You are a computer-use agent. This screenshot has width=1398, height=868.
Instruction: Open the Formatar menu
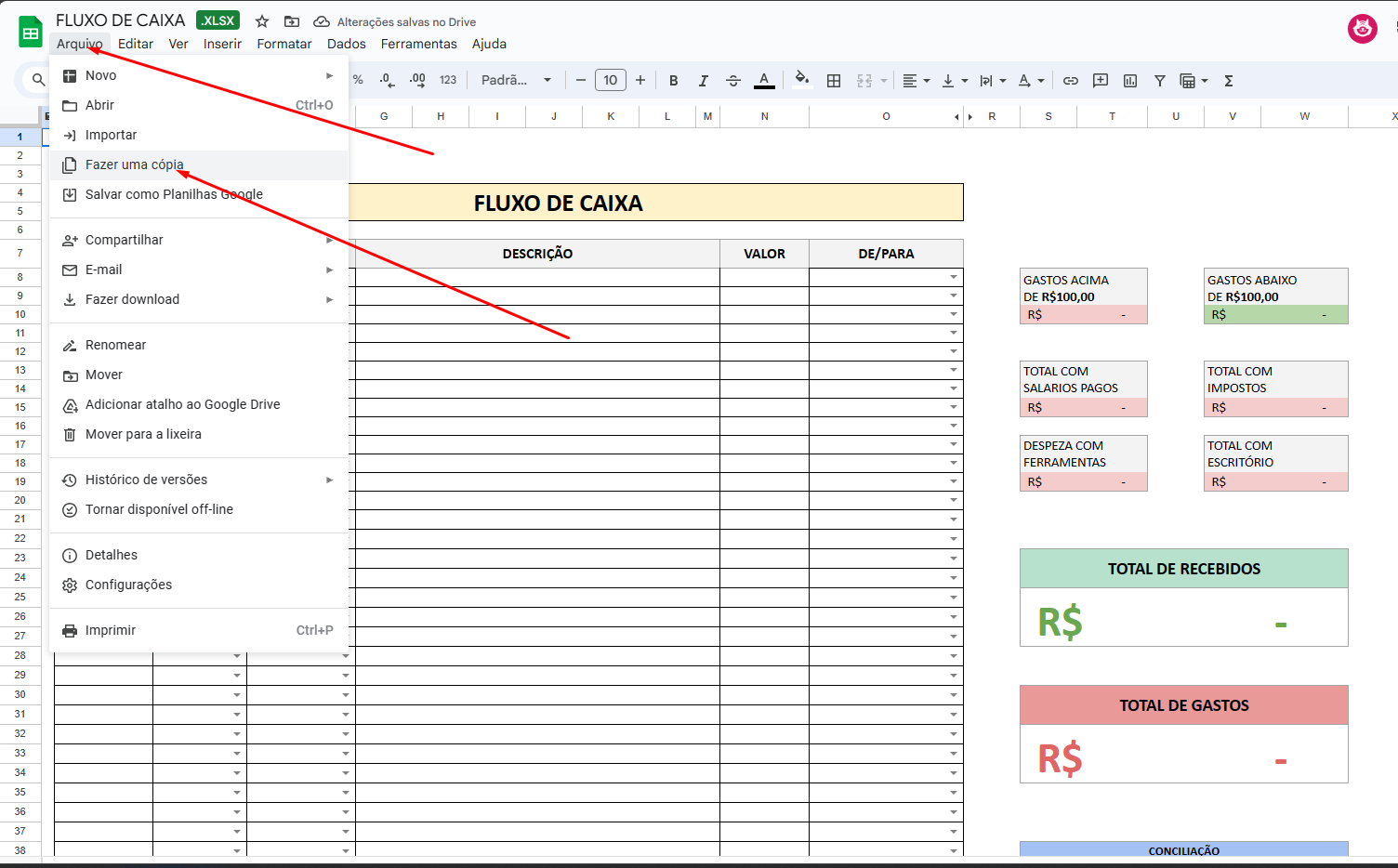284,44
